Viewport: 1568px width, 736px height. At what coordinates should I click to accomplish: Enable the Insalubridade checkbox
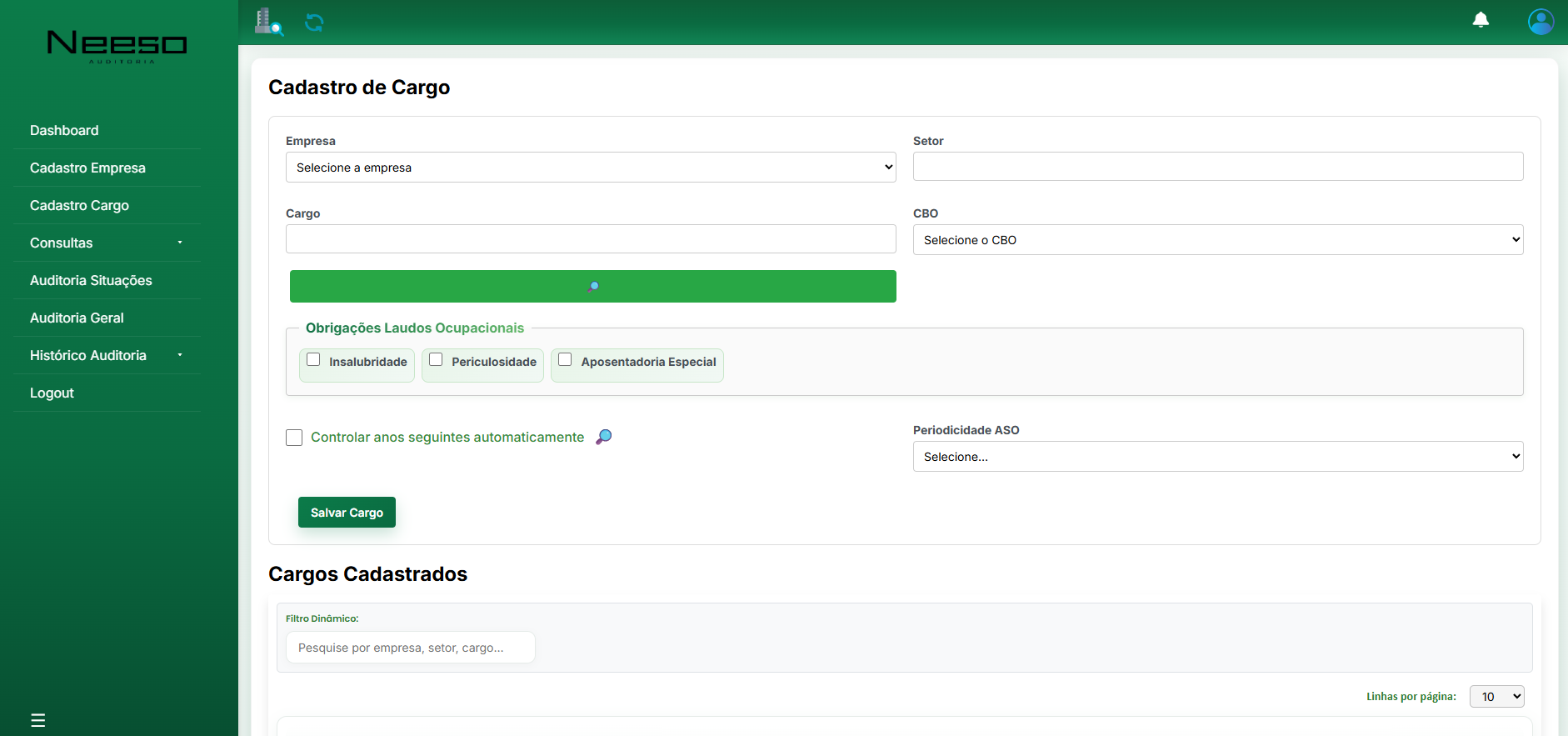[x=313, y=360]
